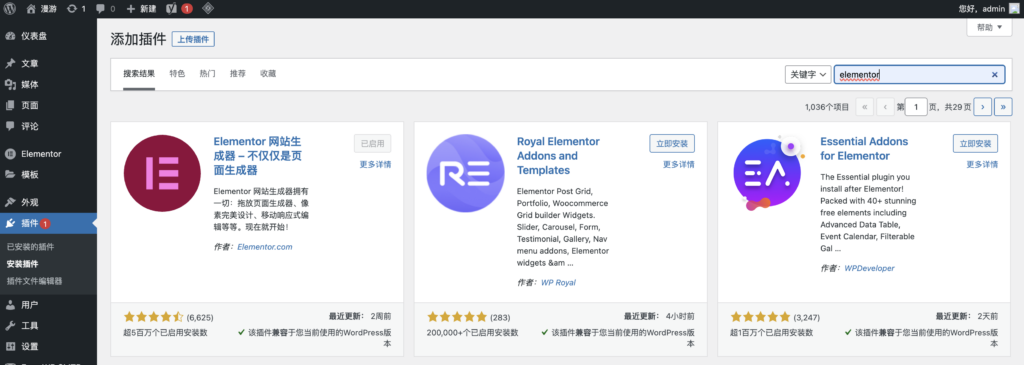This screenshot has width=1024, height=365.
Task: Click the Essential Addons logo
Action: 769,173
